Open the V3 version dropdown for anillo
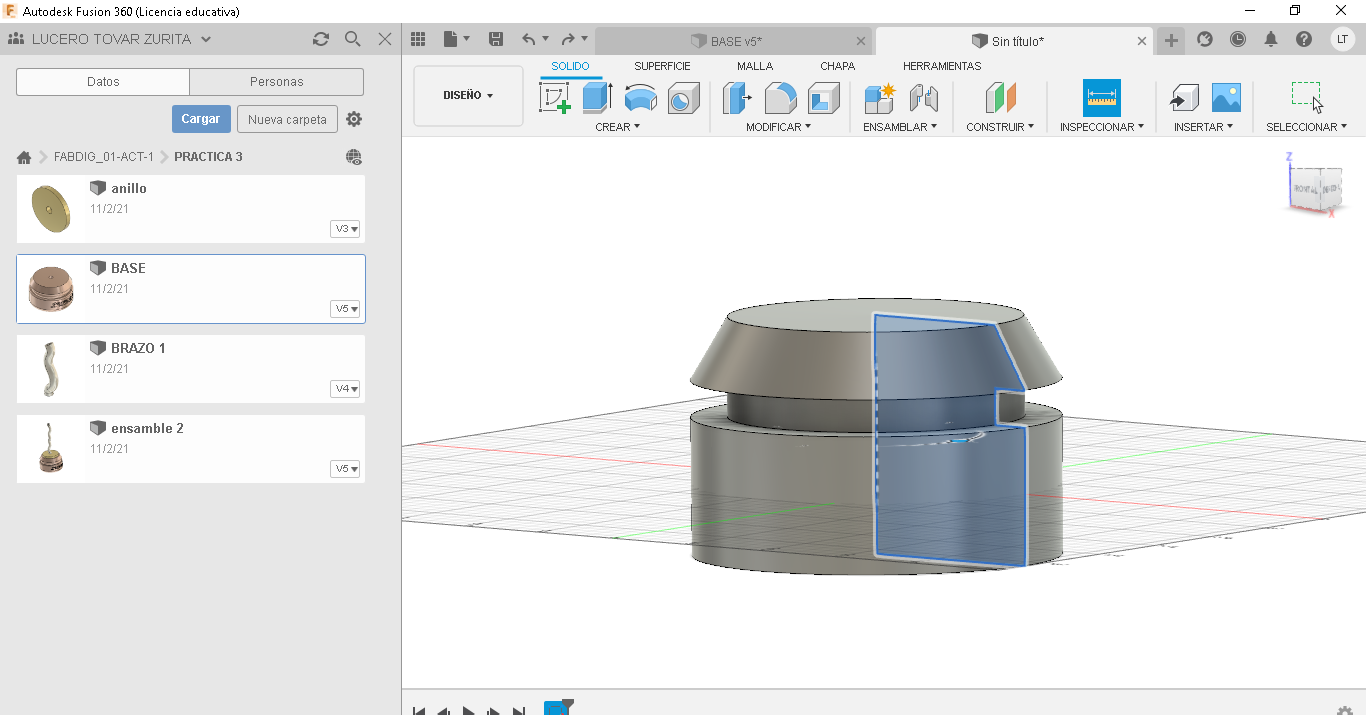 click(x=345, y=229)
